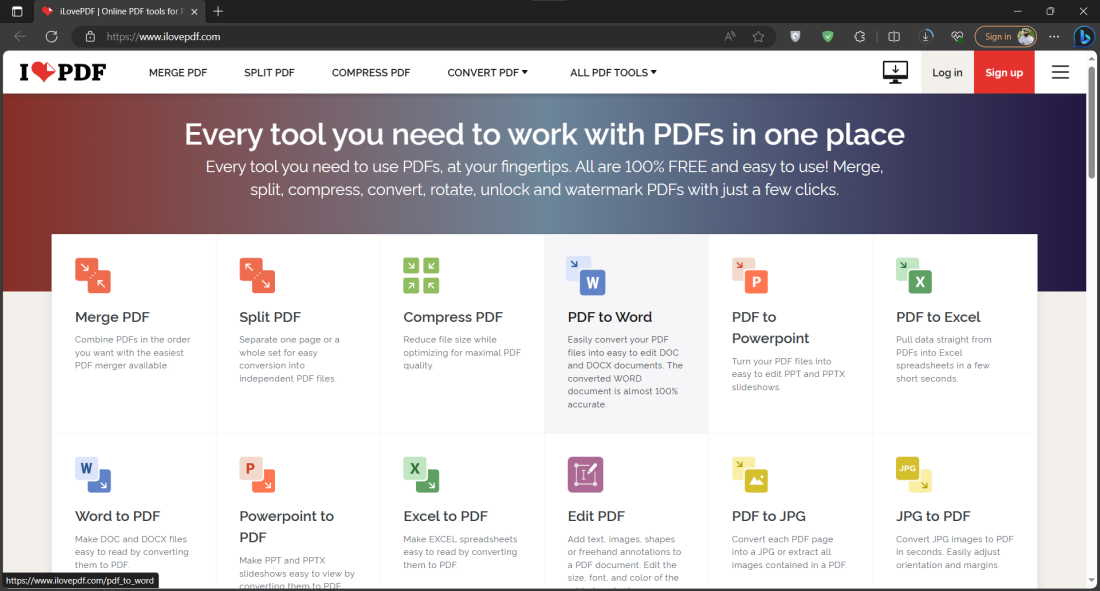Add this page to favorites star icon
1100x591 pixels.
click(758, 36)
